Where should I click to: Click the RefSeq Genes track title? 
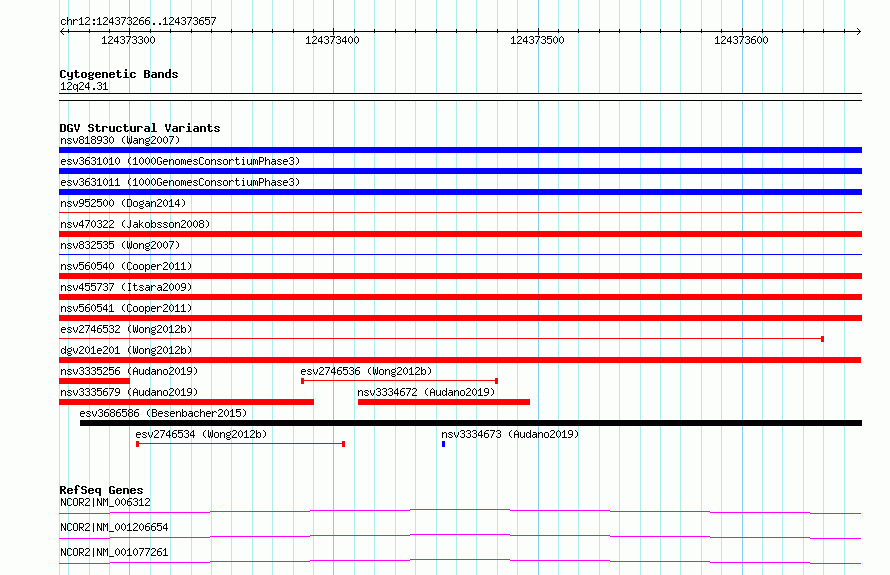click(101, 490)
